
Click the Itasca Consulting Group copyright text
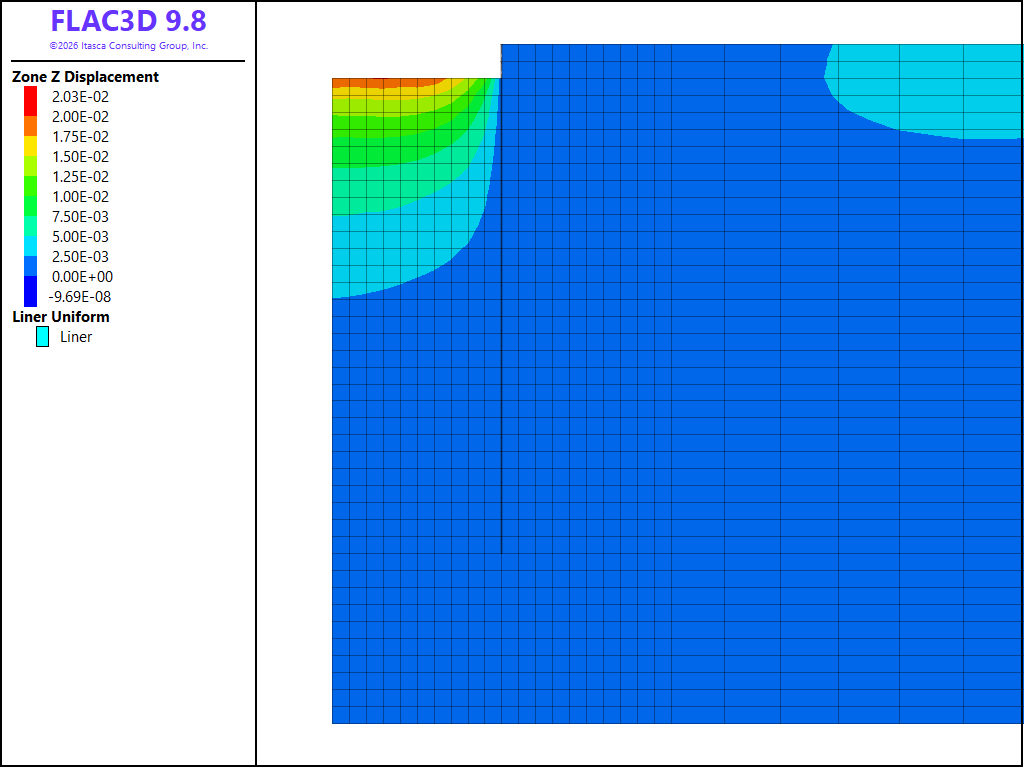coord(129,46)
